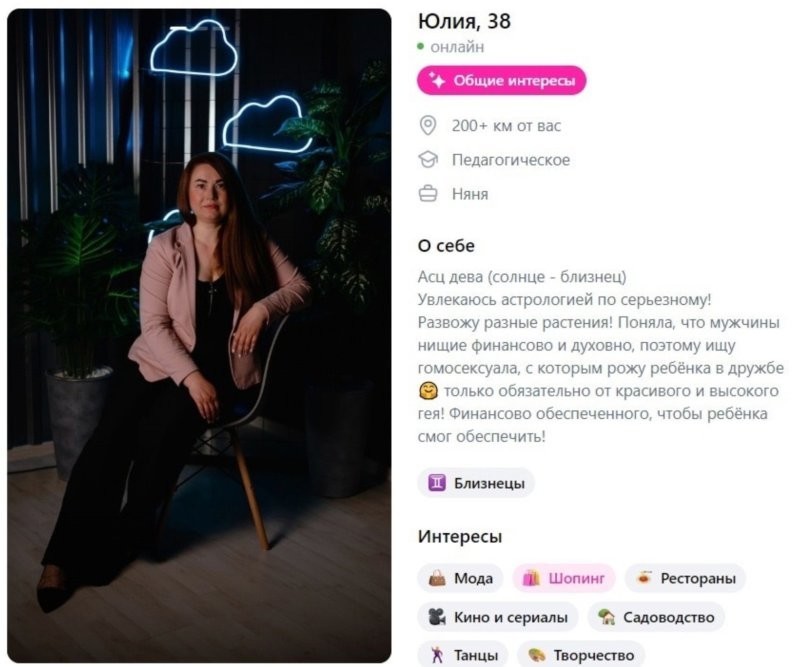800x667 pixels.
Task: Click the Педагогическое education label
Action: pyautogui.click(x=511, y=160)
